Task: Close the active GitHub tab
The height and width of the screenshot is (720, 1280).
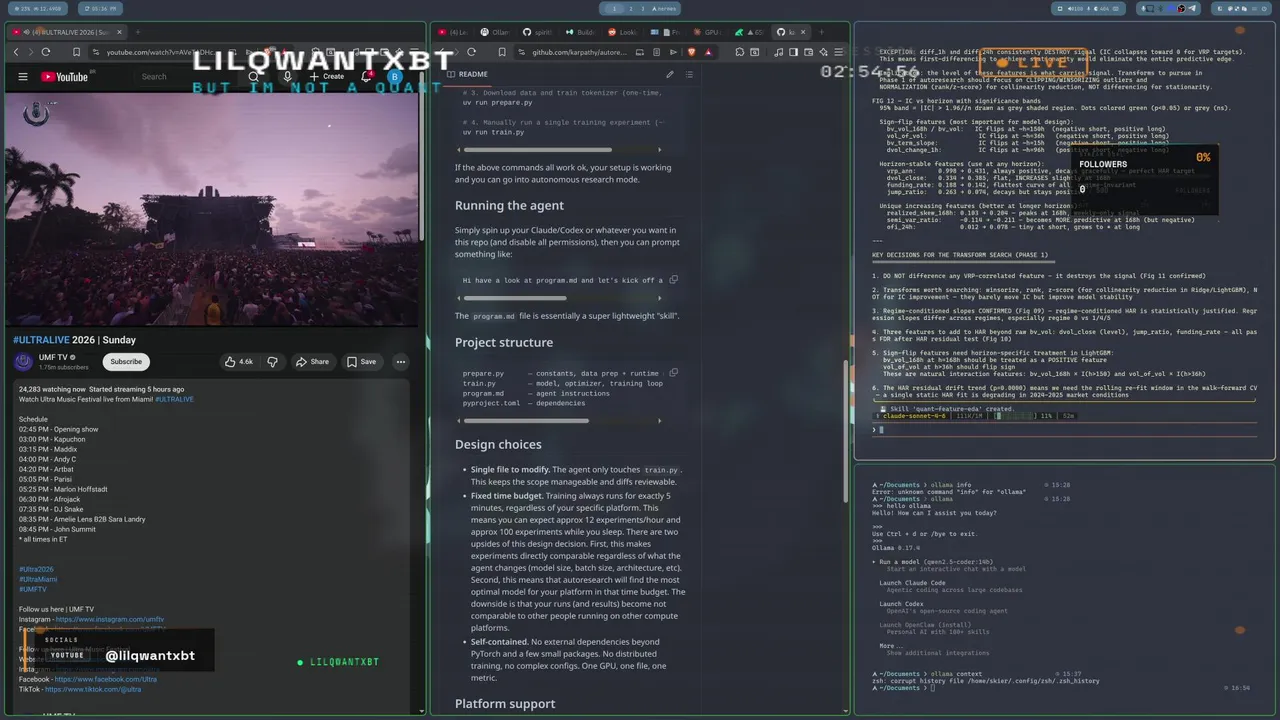Action: (803, 32)
